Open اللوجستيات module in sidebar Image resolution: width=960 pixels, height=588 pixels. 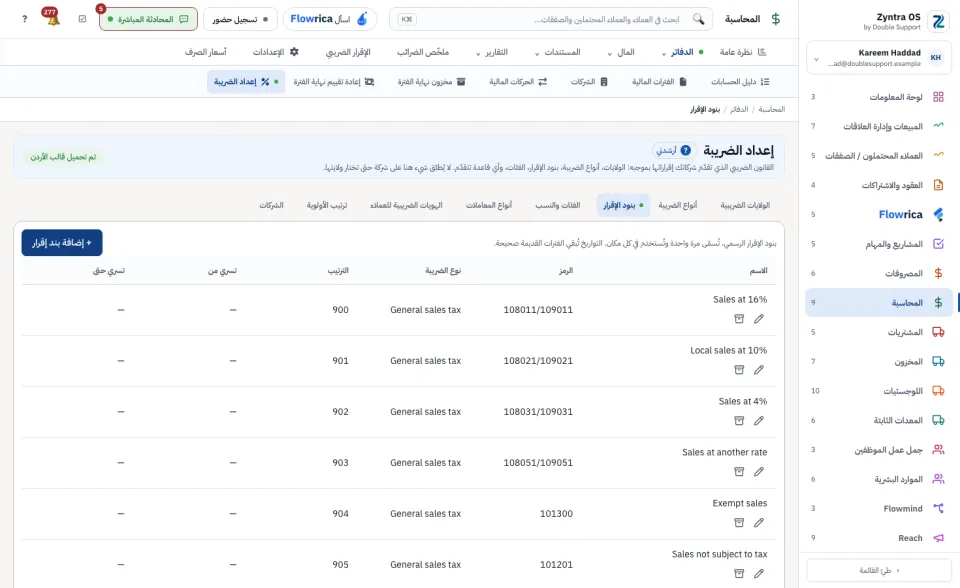(x=879, y=391)
